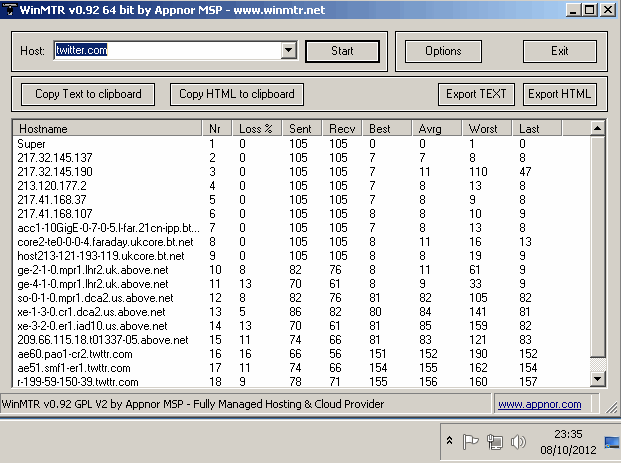Select 209.66.115.18.t01337-05.above.net row
This screenshot has width=621, height=463.
tap(302, 339)
